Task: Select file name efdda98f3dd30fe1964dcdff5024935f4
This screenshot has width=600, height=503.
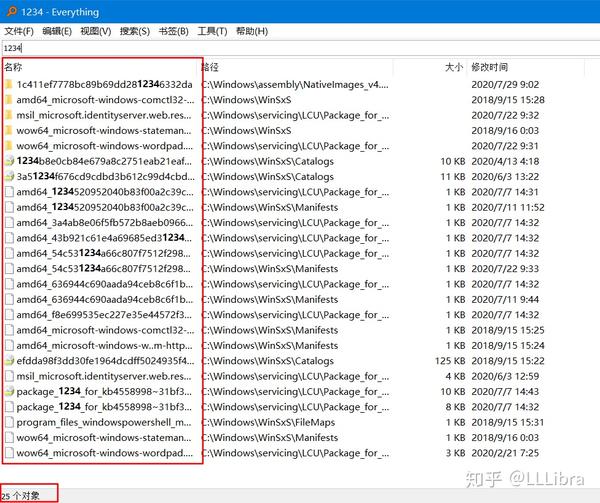Action: (106, 361)
